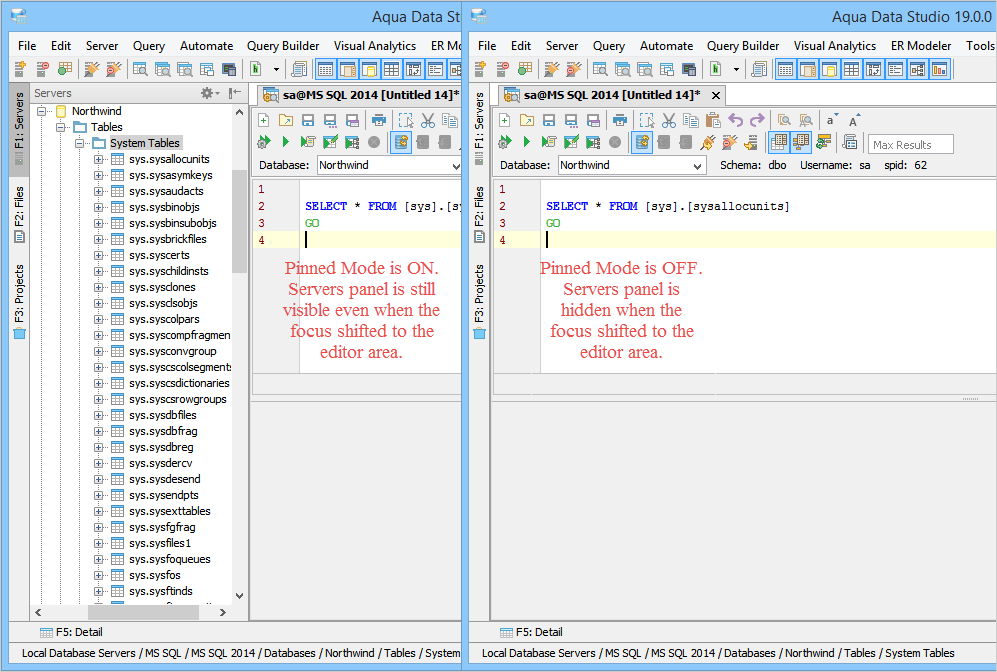Select sa@MS SQL 2014 tab in left window
The height and width of the screenshot is (672, 997).
(360, 95)
